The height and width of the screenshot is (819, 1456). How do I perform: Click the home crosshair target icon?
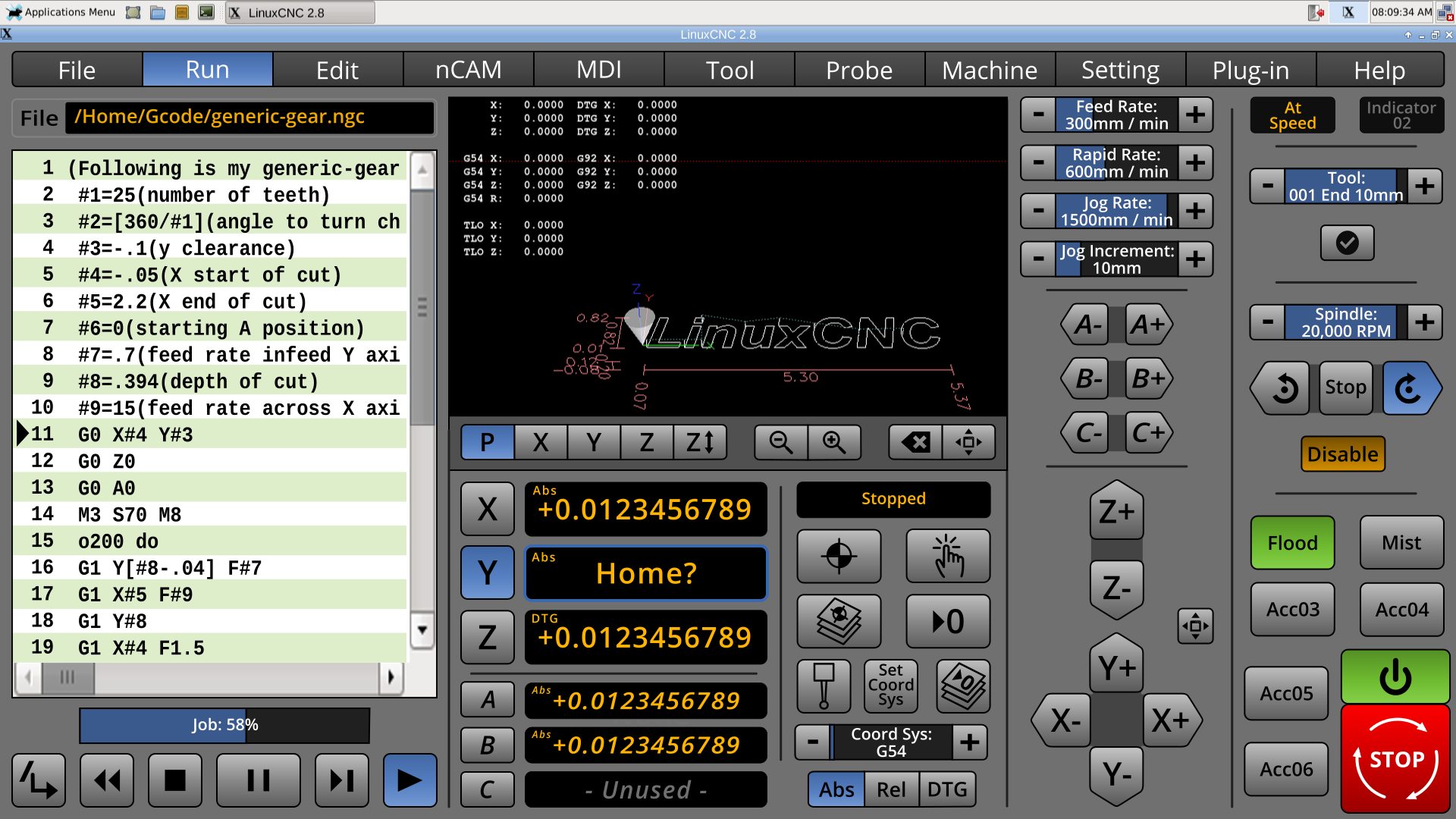tap(839, 556)
